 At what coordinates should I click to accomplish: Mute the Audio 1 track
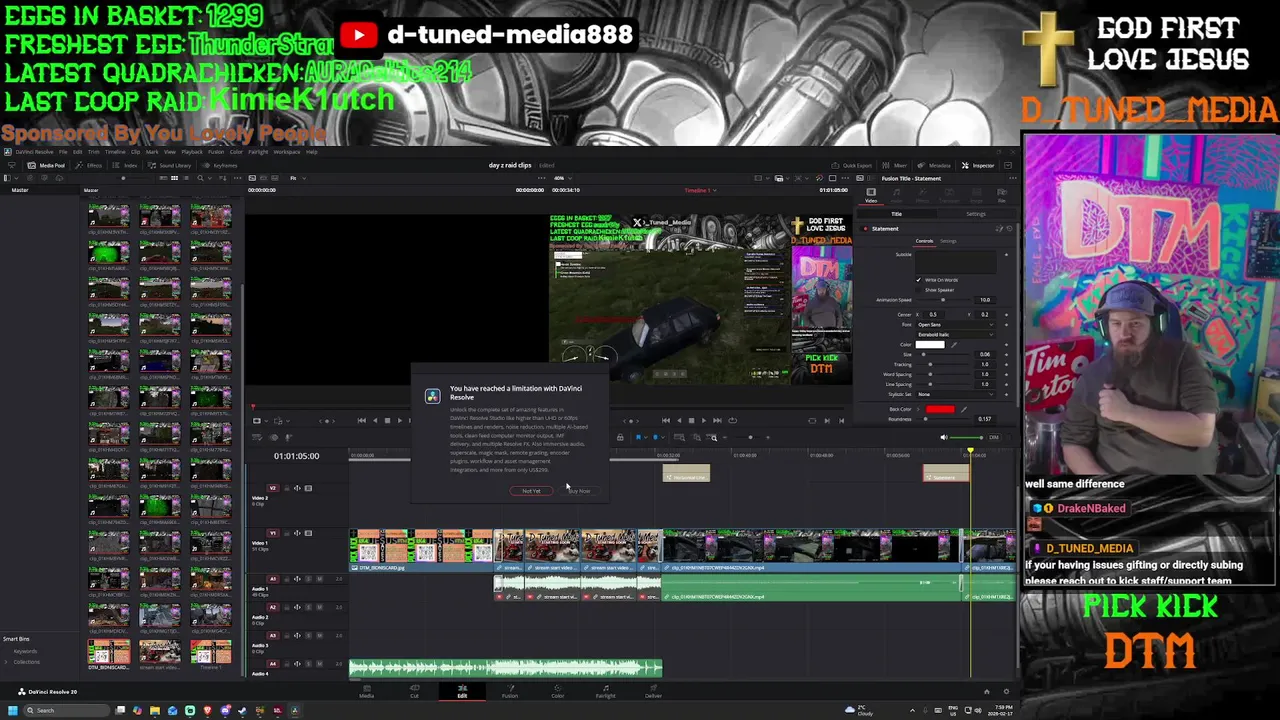pos(319,579)
